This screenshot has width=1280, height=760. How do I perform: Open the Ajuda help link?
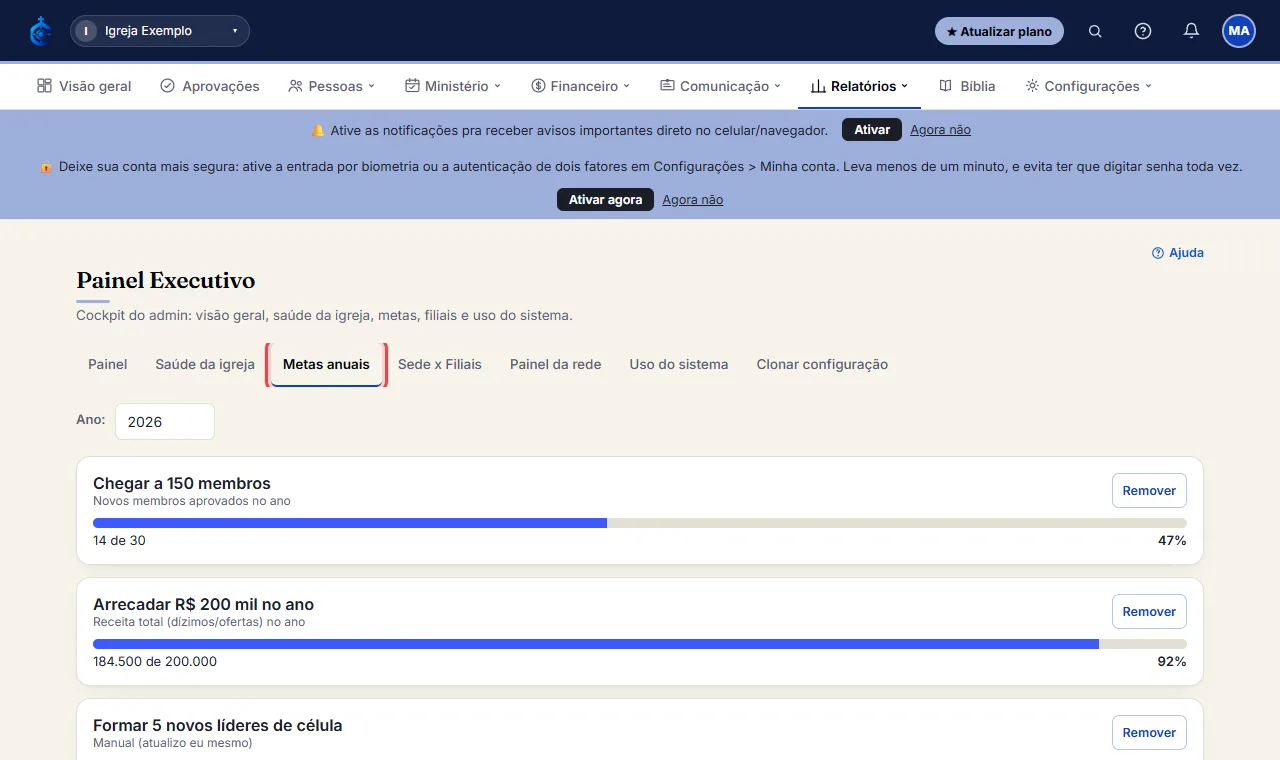(x=1178, y=253)
